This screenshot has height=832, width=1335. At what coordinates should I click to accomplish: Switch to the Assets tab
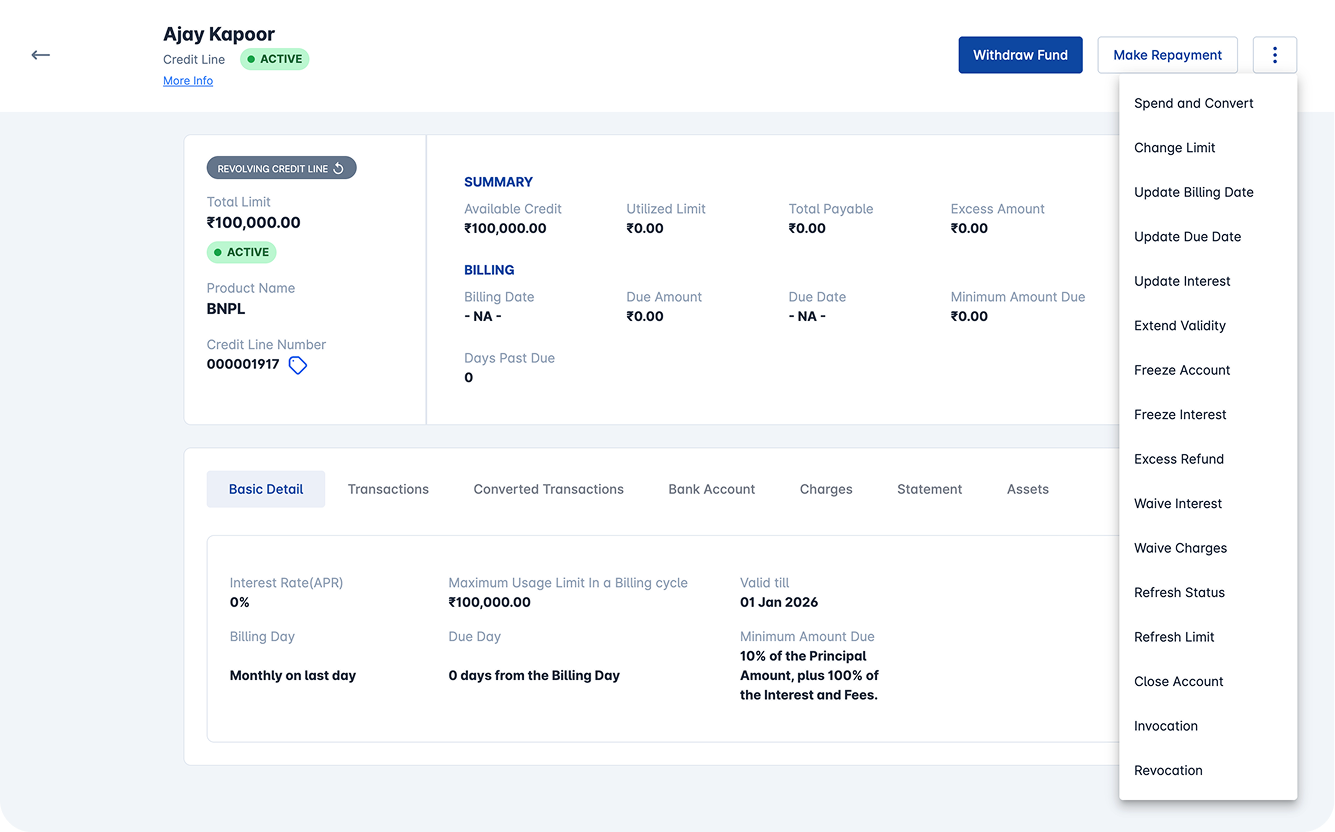[x=1027, y=489]
